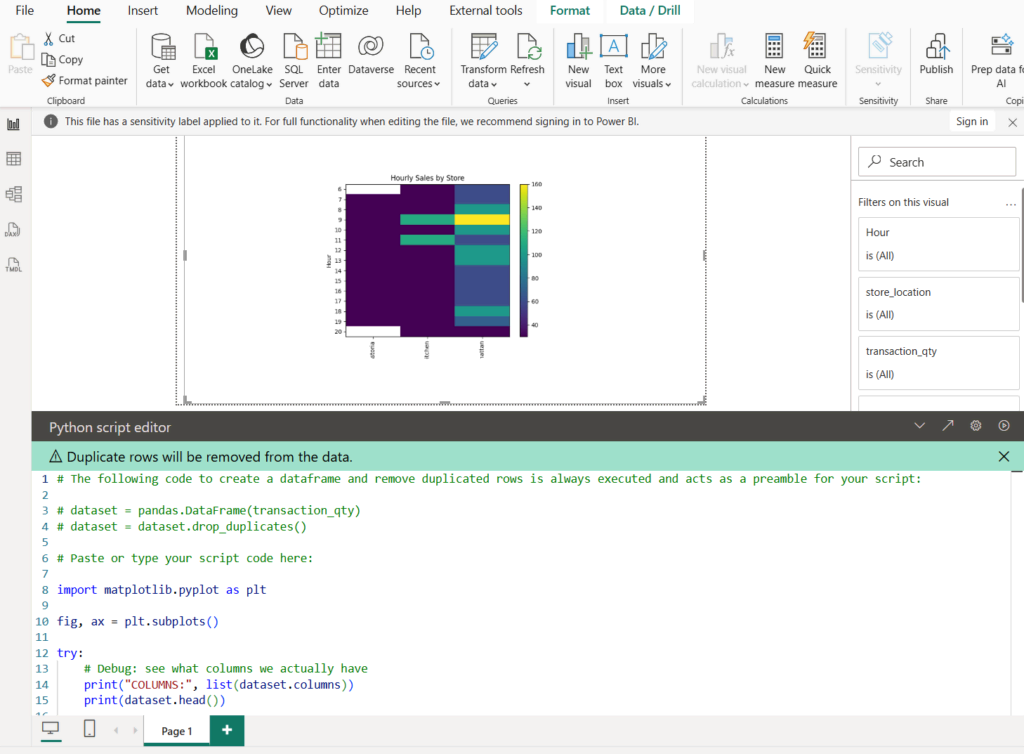This screenshot has width=1024, height=754.
Task: Click New measure in the Calculations group
Action: (773, 60)
